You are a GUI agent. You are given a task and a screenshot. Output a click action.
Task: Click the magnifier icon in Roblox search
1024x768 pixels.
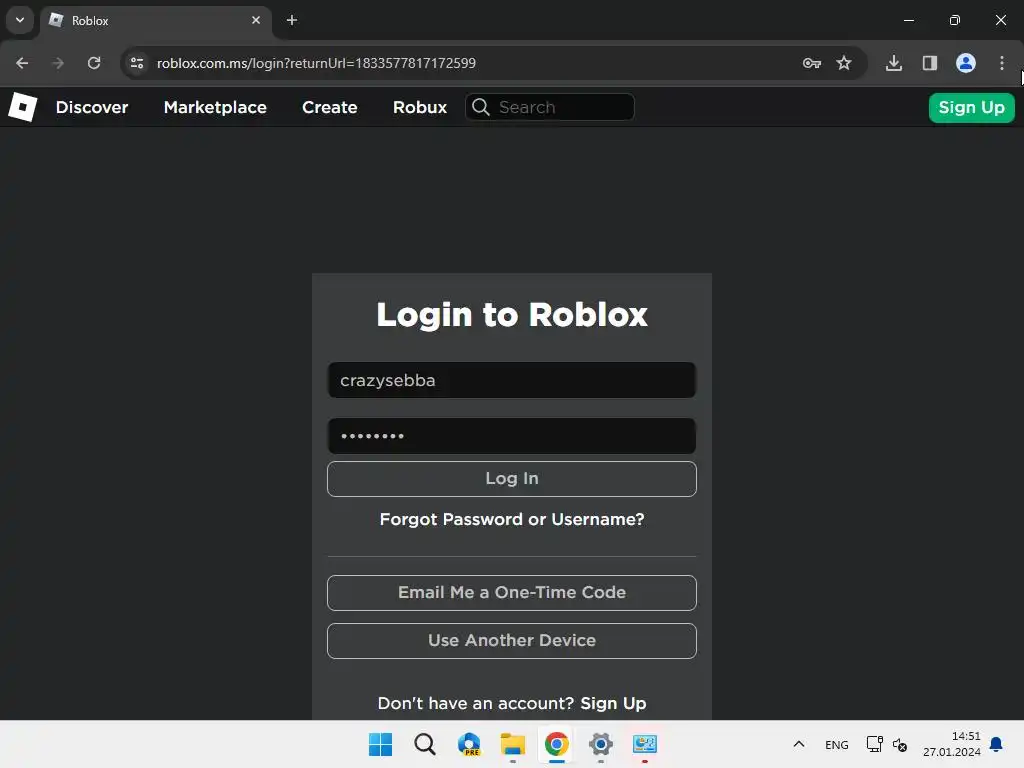481,107
